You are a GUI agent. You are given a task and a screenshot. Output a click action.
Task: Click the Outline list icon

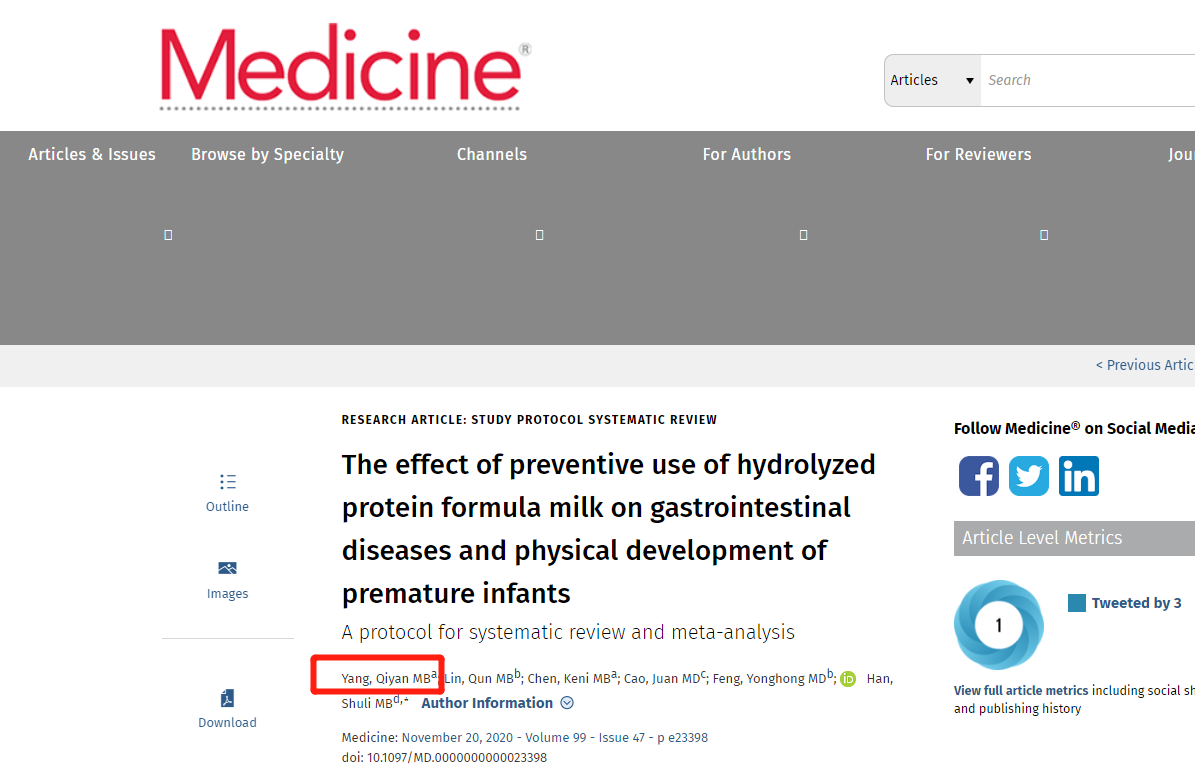click(x=227, y=482)
